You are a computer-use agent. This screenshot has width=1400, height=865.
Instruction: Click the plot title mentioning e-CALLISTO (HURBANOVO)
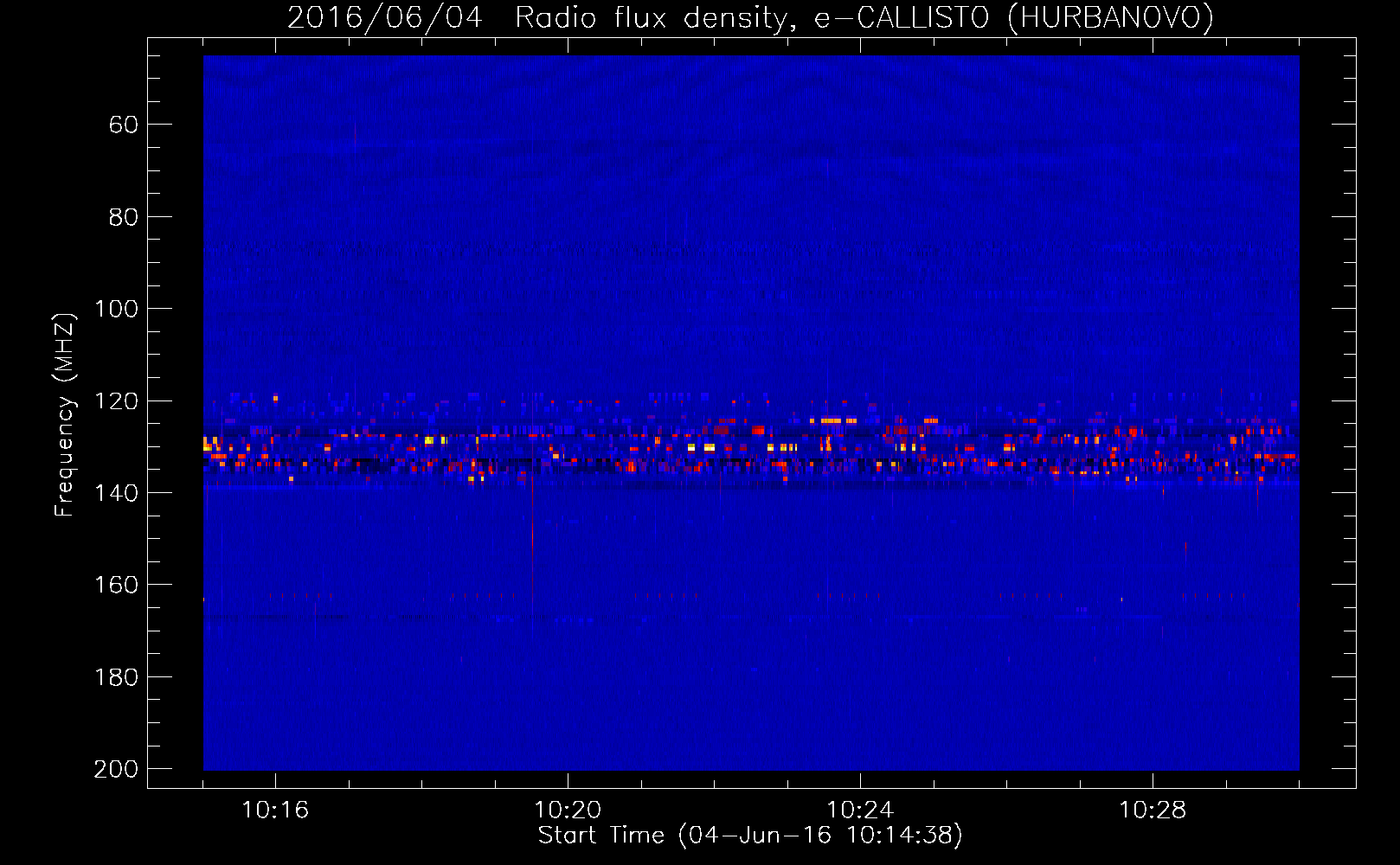pos(750,17)
